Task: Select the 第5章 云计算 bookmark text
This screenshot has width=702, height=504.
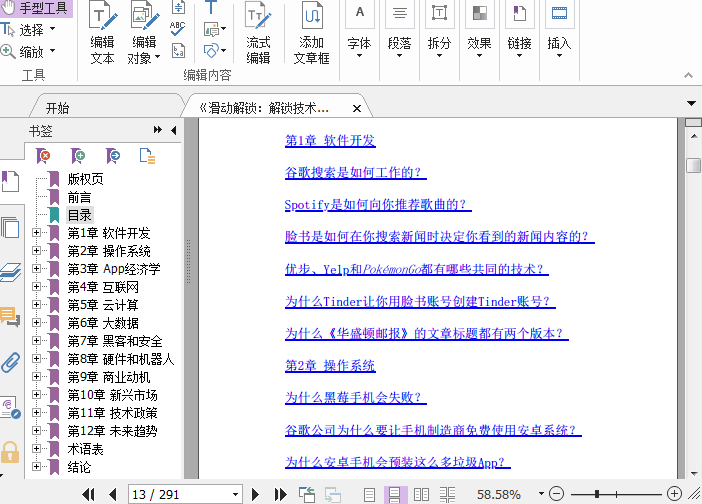Action: (x=103, y=305)
